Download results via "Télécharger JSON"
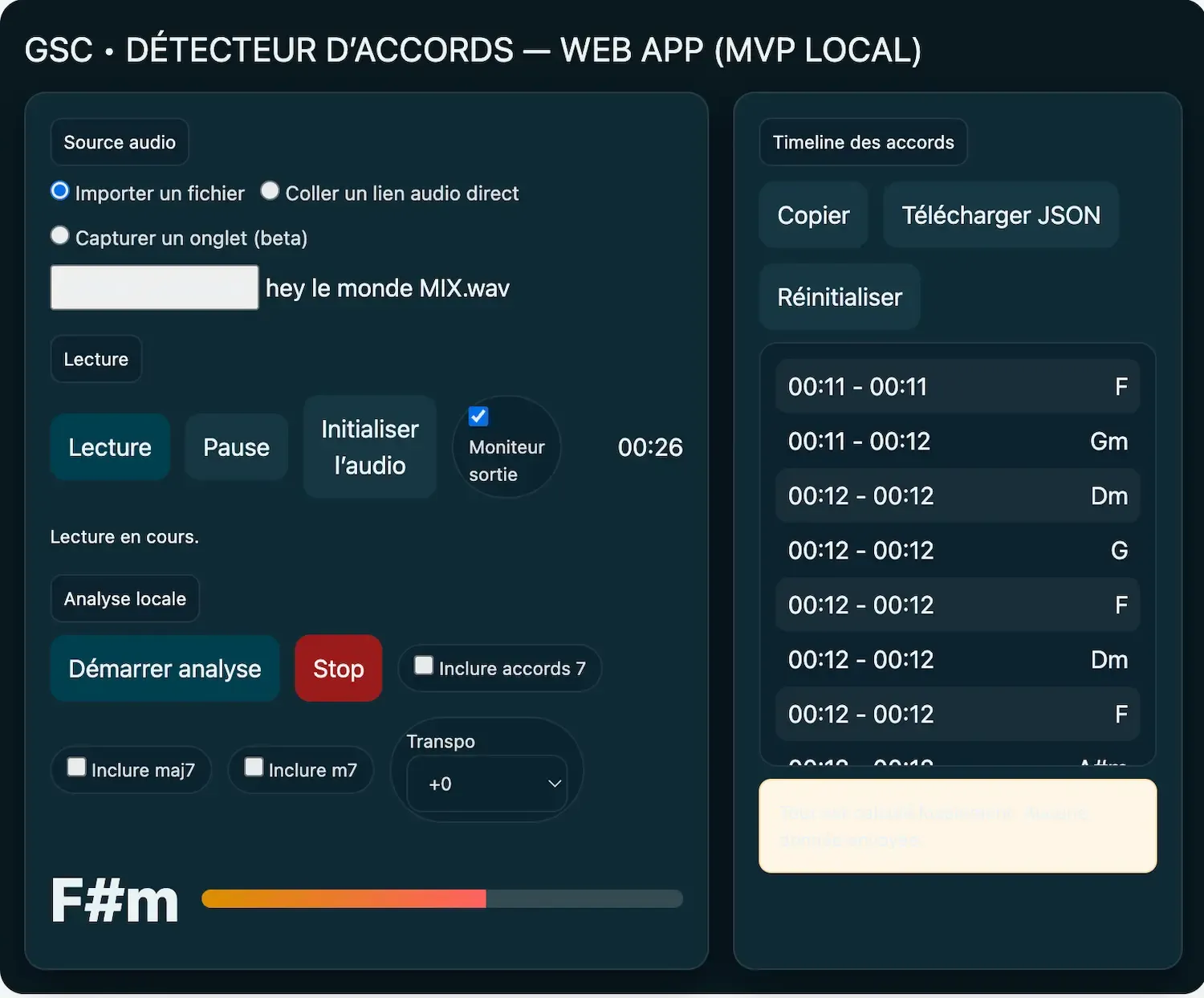Screen dimensions: 1204x998 click(1000, 215)
